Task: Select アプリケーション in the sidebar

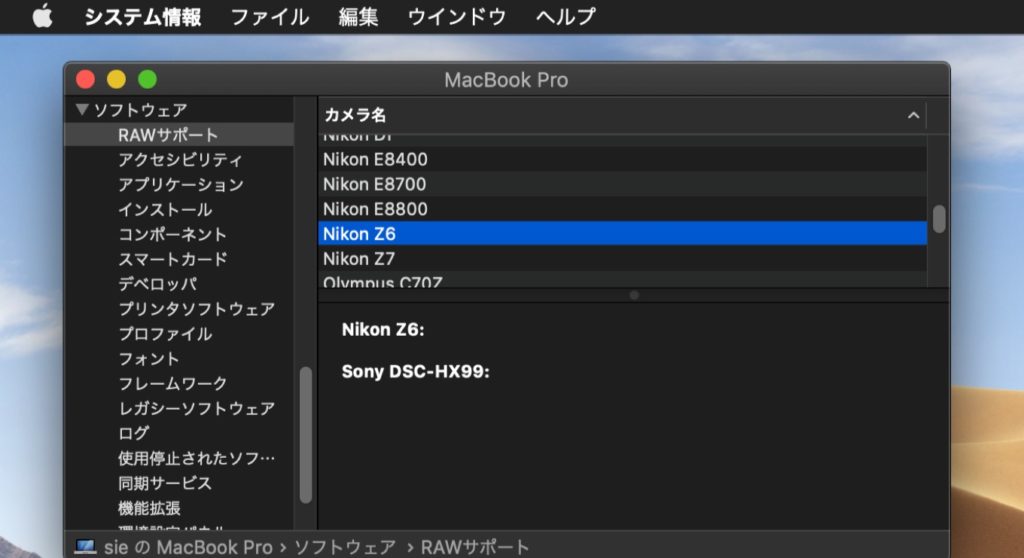Action: point(180,184)
